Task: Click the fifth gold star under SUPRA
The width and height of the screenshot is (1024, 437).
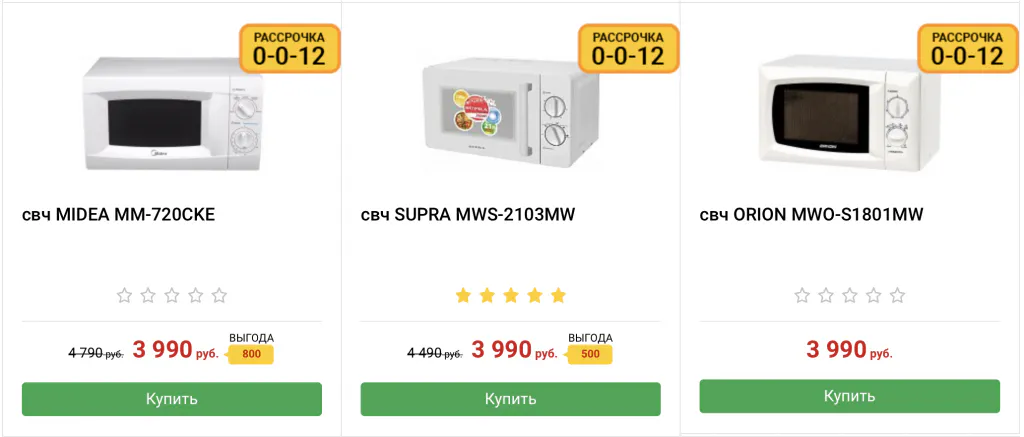Action: [558, 295]
